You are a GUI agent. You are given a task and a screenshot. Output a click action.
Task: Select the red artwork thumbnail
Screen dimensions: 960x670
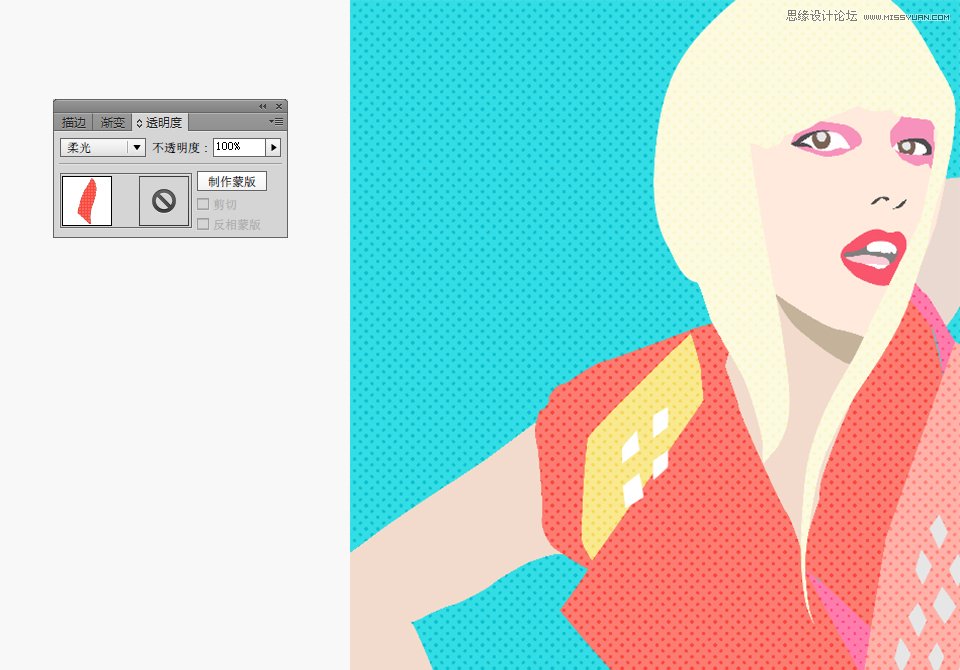pyautogui.click(x=87, y=201)
